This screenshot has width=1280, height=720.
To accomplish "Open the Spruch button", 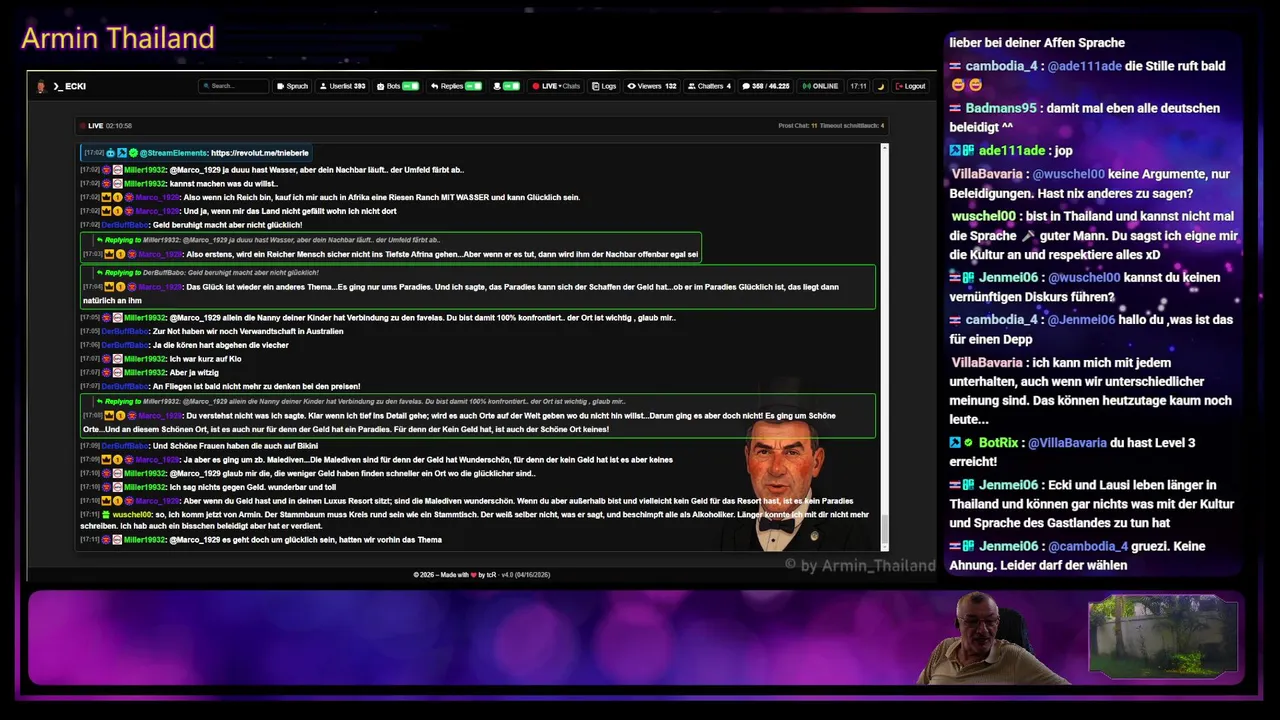I will 292,86.
